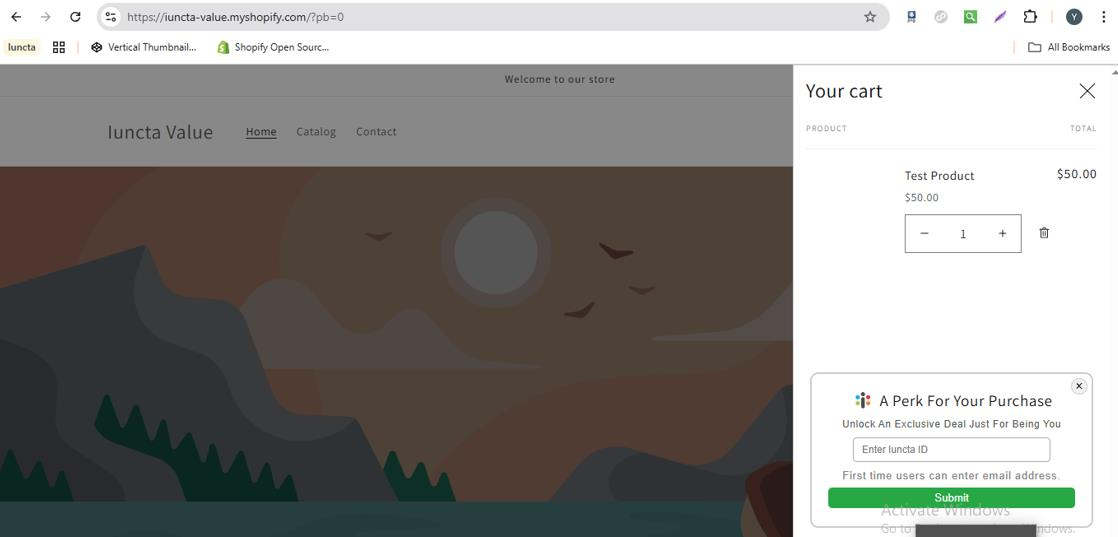Image resolution: width=1118 pixels, height=537 pixels.
Task: Bookmark this page with the star icon
Action: point(869,17)
